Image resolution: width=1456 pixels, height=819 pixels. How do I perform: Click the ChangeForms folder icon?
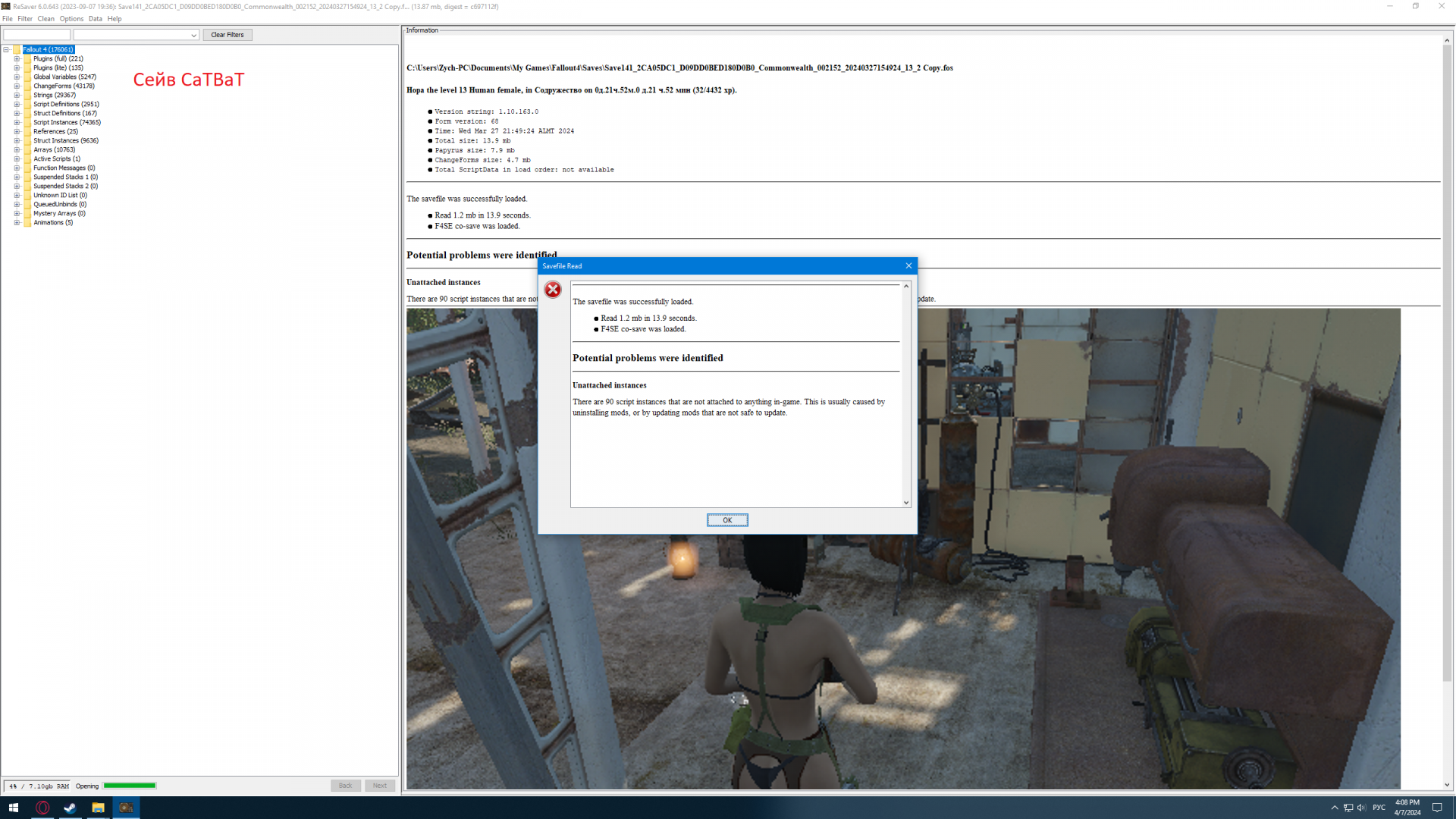(27, 86)
